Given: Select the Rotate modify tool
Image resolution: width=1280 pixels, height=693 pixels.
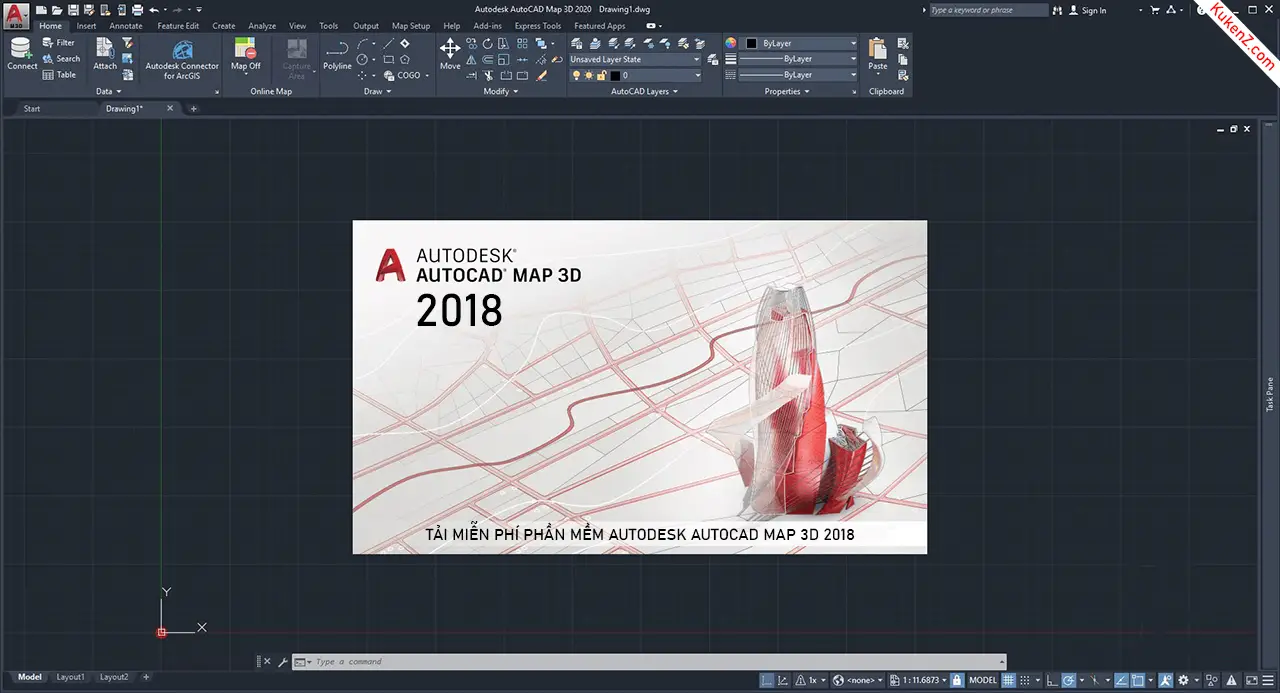Looking at the screenshot, I should (487, 44).
